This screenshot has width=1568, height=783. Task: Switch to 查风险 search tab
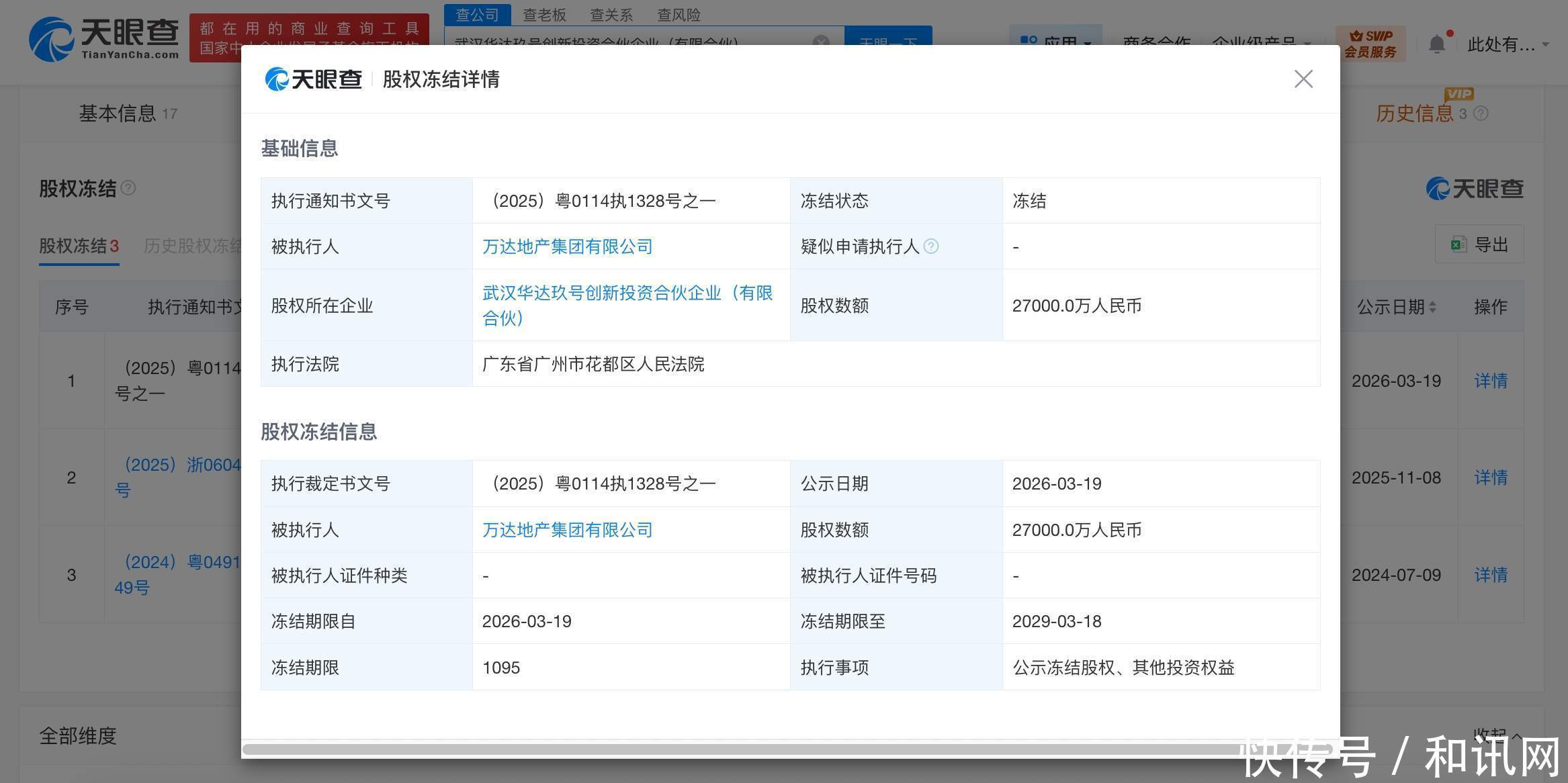click(679, 15)
